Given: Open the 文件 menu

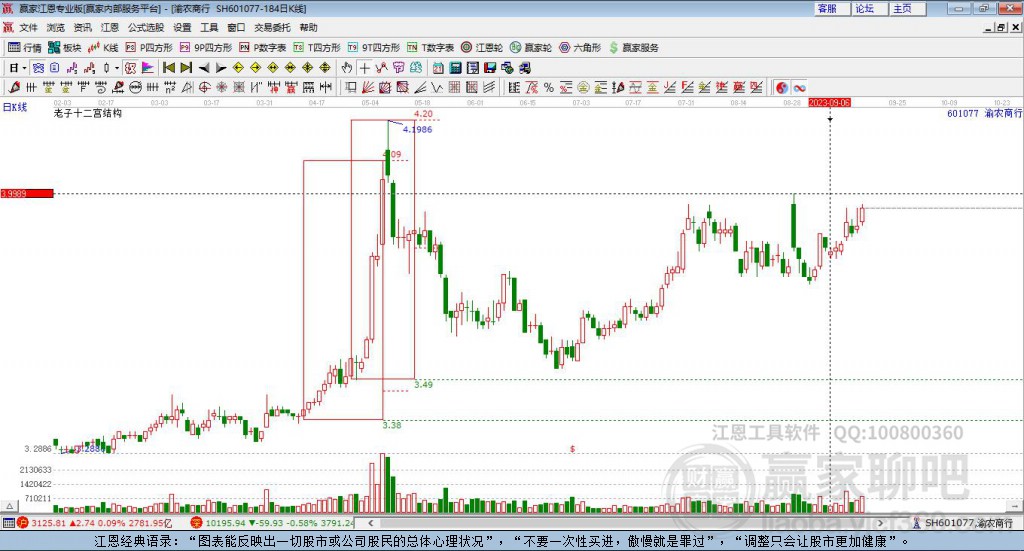Looking at the screenshot, I should click(x=28, y=27).
